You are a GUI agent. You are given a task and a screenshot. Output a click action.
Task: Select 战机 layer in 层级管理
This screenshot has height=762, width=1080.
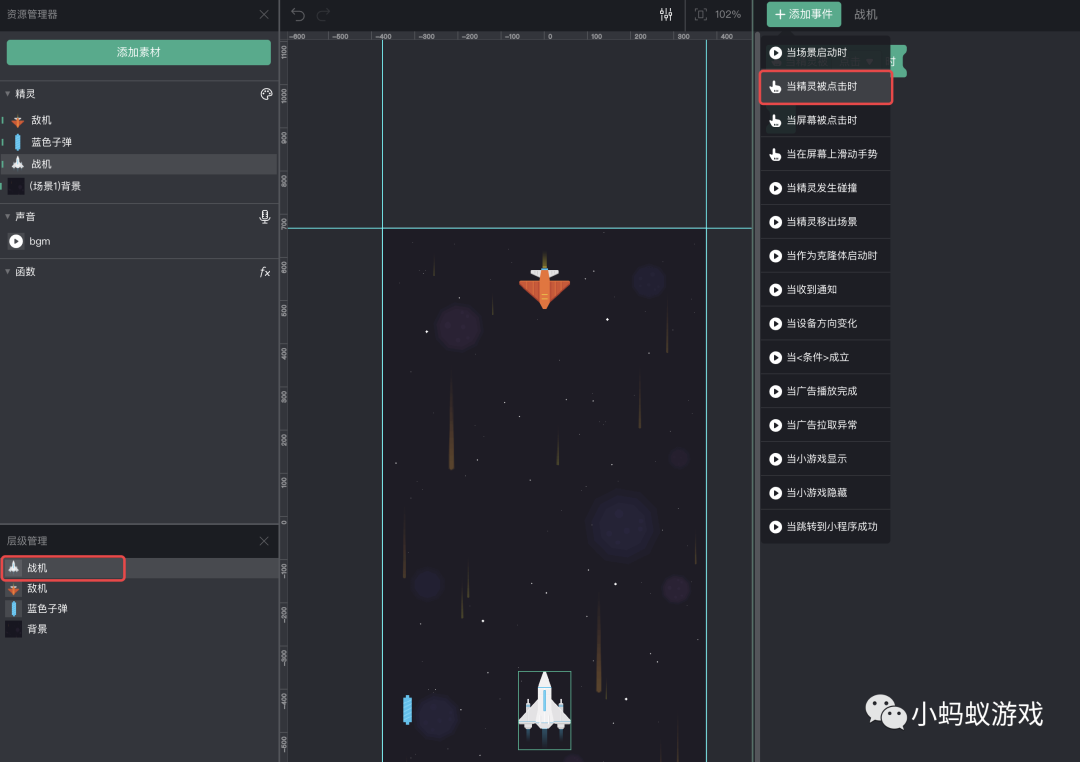[x=139, y=568]
